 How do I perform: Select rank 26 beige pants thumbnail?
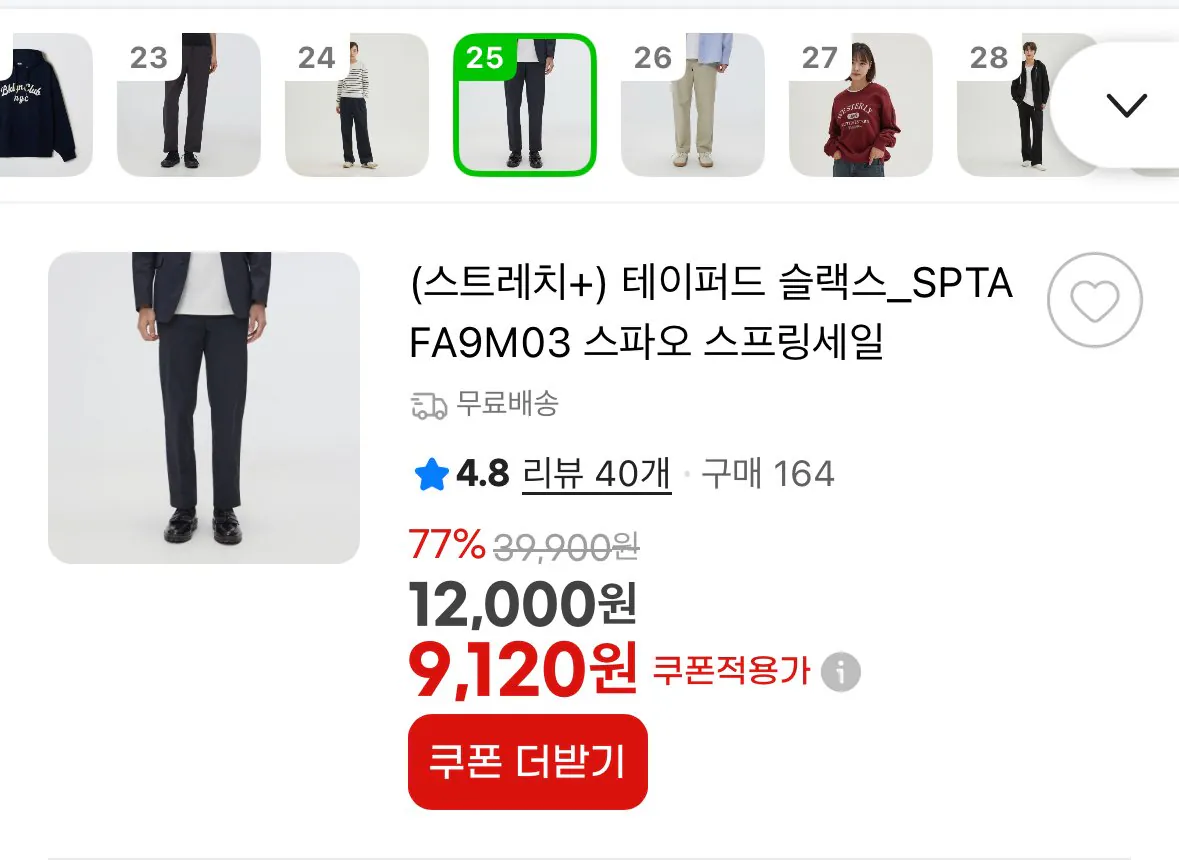pos(693,104)
